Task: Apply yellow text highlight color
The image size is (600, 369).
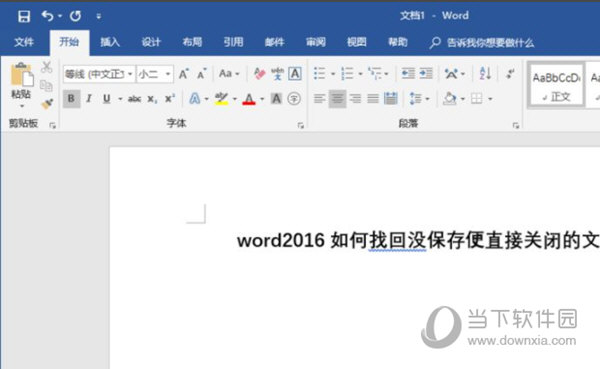Action: (222, 99)
